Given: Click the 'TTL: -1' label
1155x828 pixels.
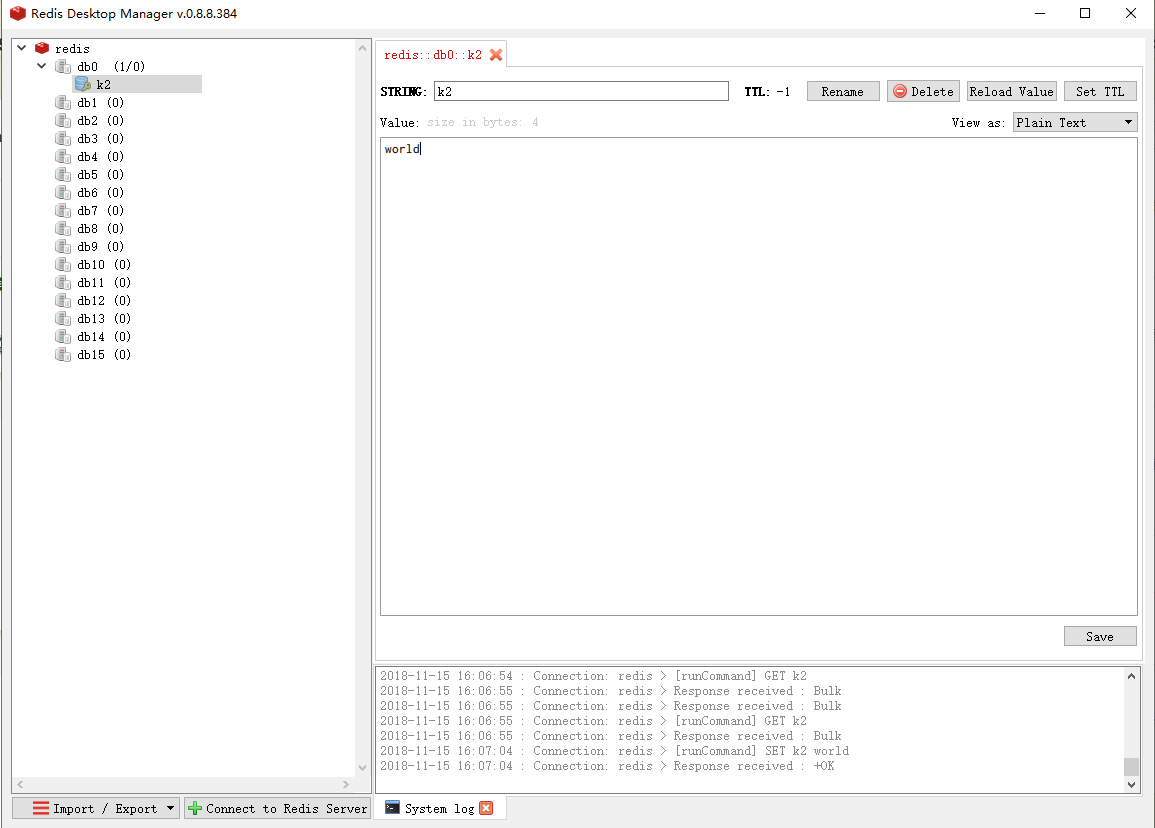Looking at the screenshot, I should click(767, 91).
